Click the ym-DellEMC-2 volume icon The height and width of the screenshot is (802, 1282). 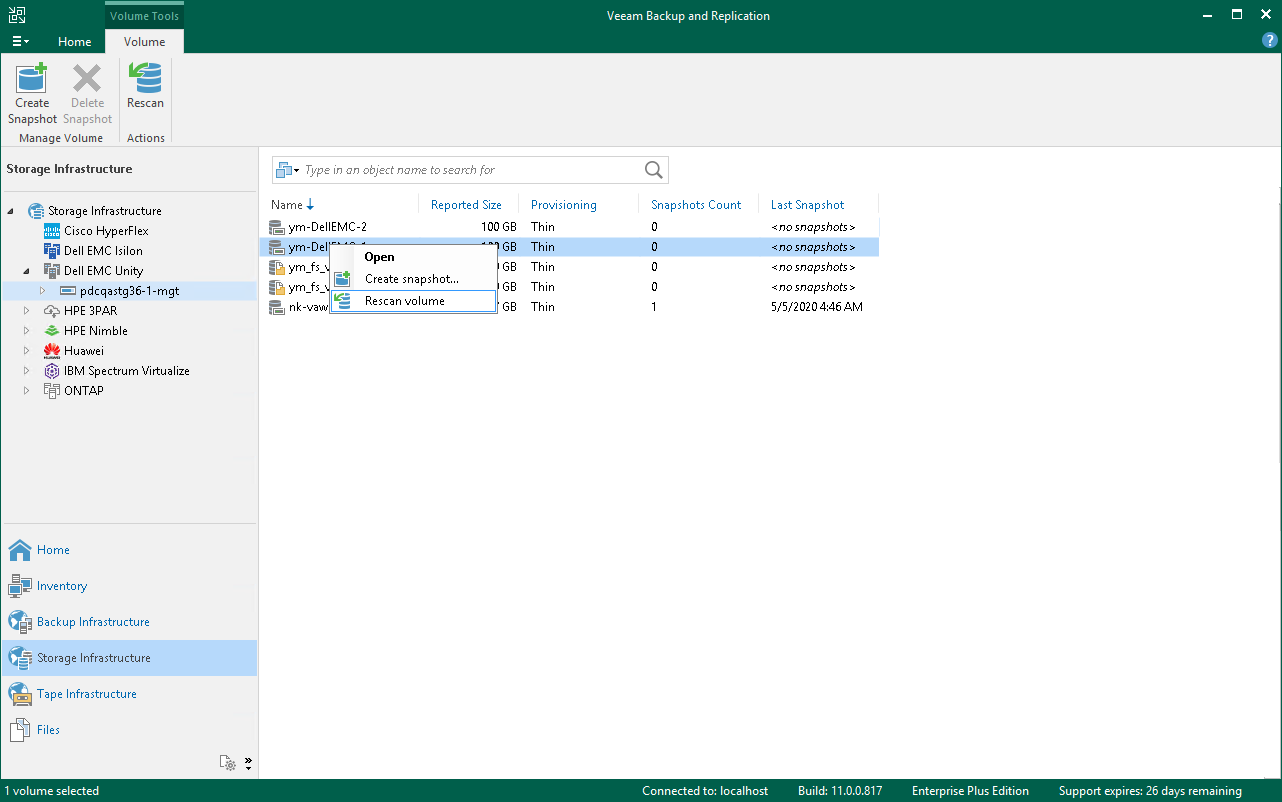click(x=277, y=227)
